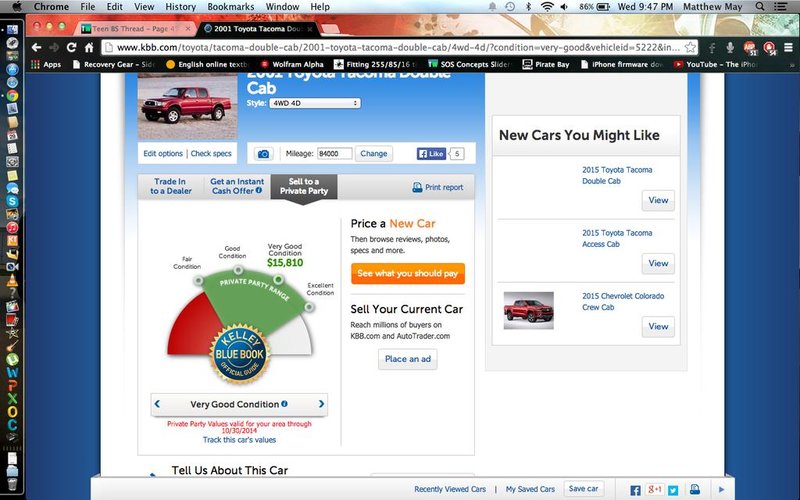
Task: Open the My Saved Cars link
Action: coord(530,489)
